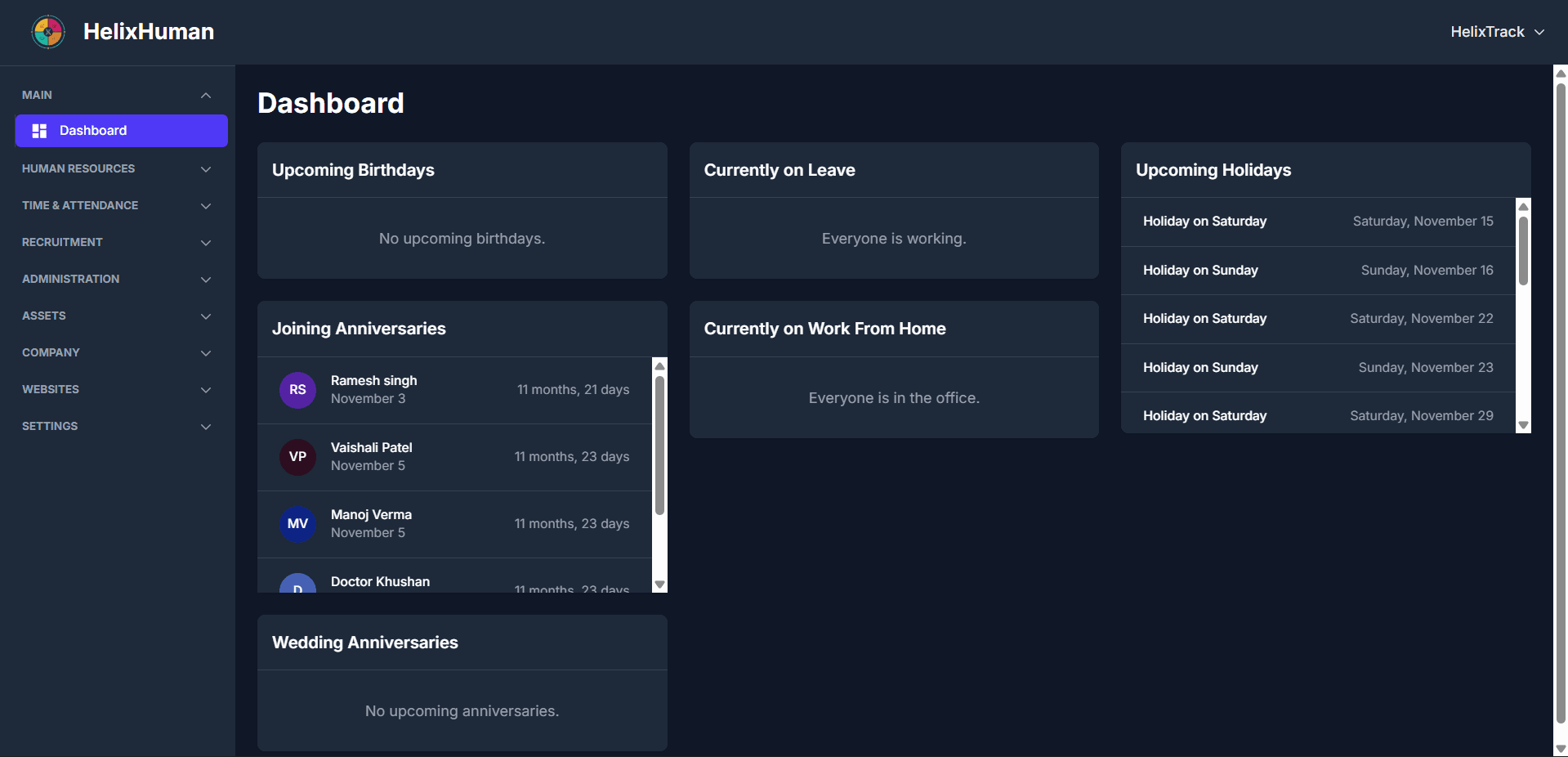
Task: Click Vaishali Patel's VP avatar
Action: pos(297,457)
